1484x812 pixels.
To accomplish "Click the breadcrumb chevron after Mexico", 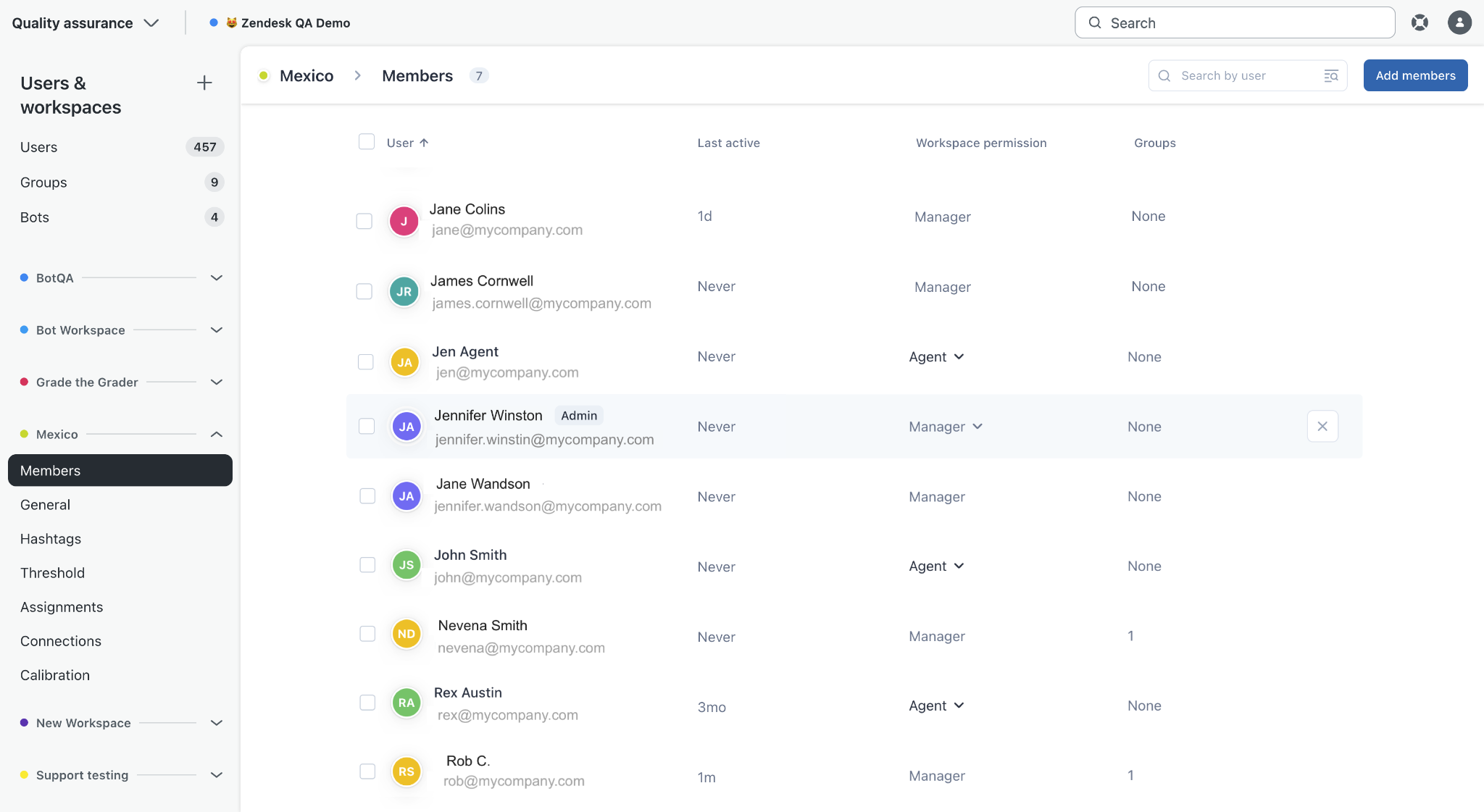I will click(357, 75).
